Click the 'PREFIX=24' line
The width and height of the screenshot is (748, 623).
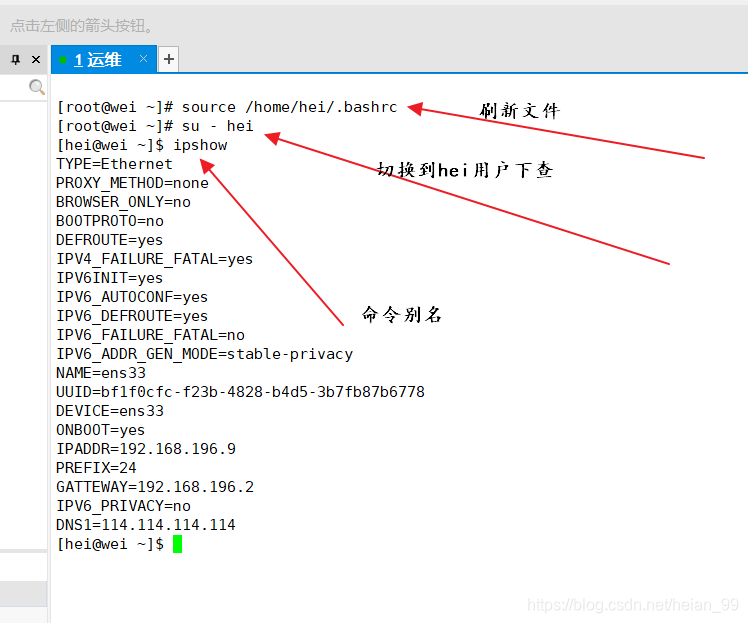coord(96,468)
